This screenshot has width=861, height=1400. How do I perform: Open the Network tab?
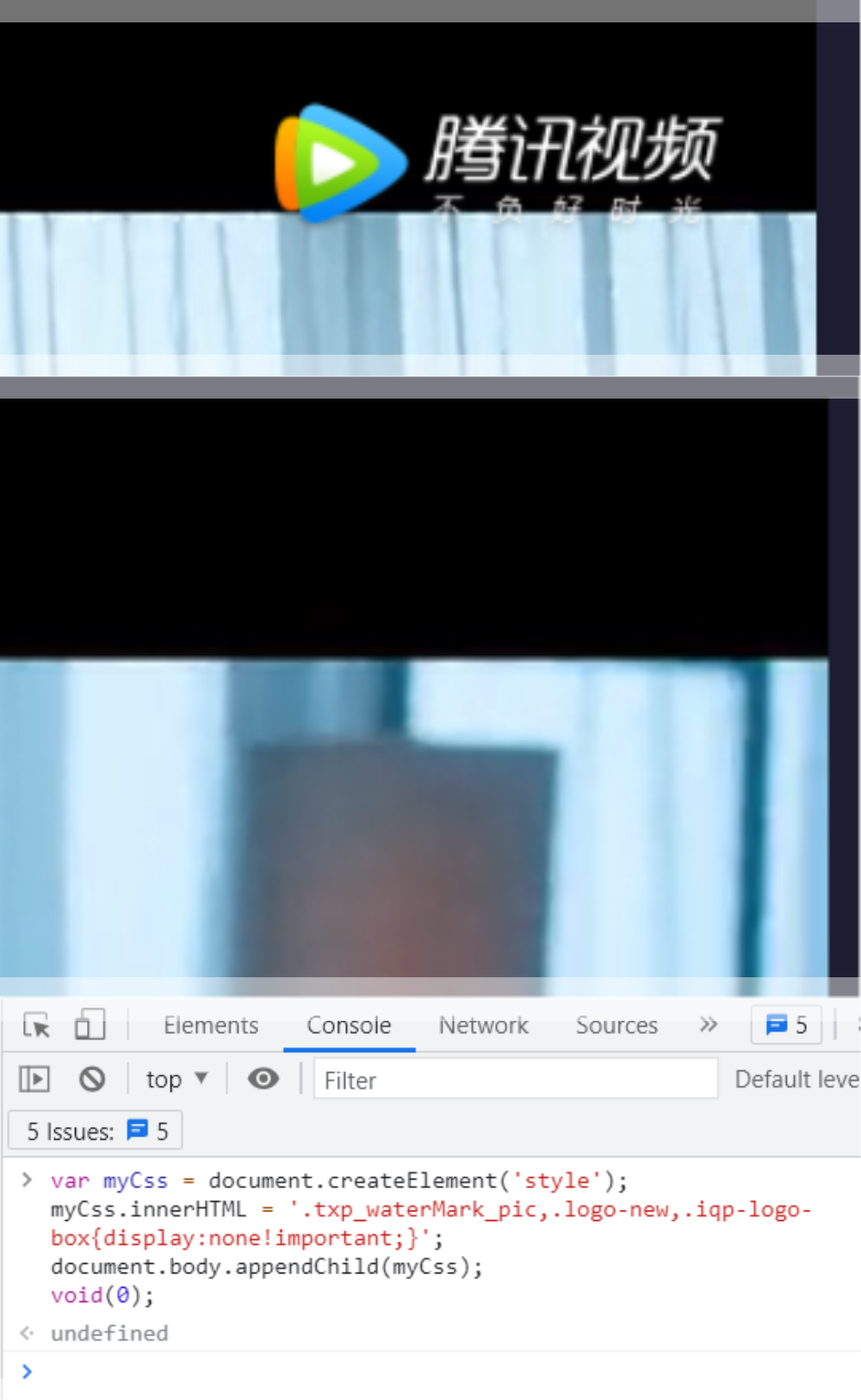click(483, 1025)
